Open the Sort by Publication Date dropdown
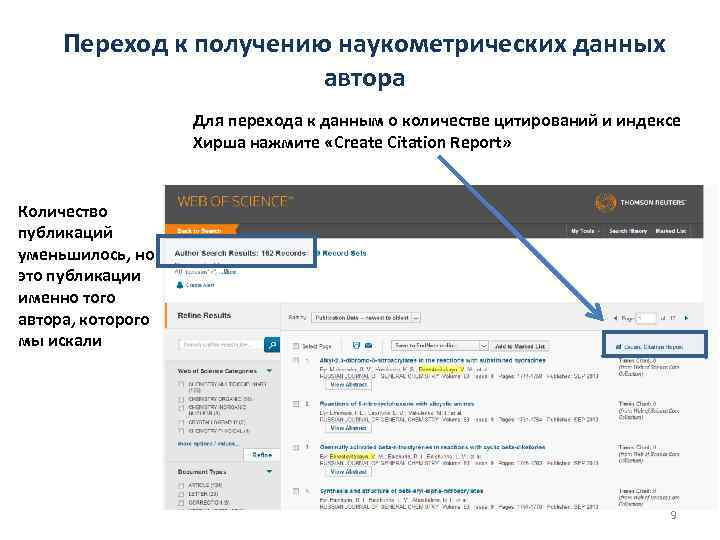The height and width of the screenshot is (540, 720). [x=366, y=318]
